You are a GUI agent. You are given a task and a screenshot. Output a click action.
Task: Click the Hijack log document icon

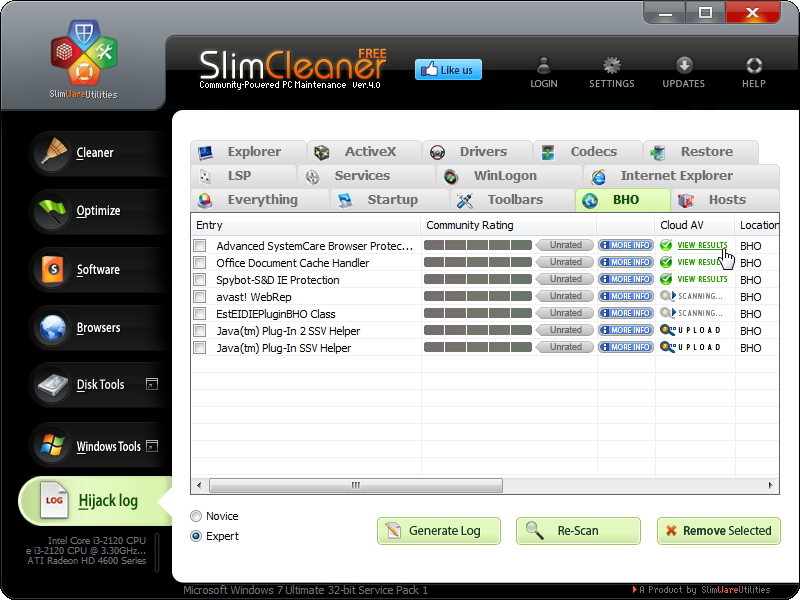click(x=54, y=501)
